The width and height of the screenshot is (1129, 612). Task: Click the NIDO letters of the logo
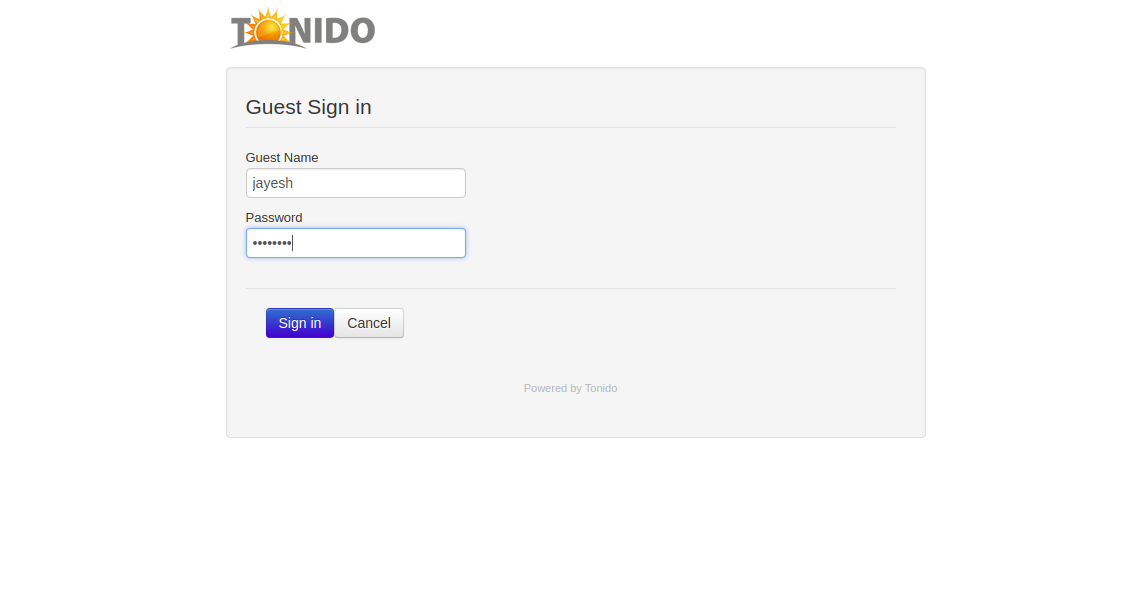coord(333,31)
